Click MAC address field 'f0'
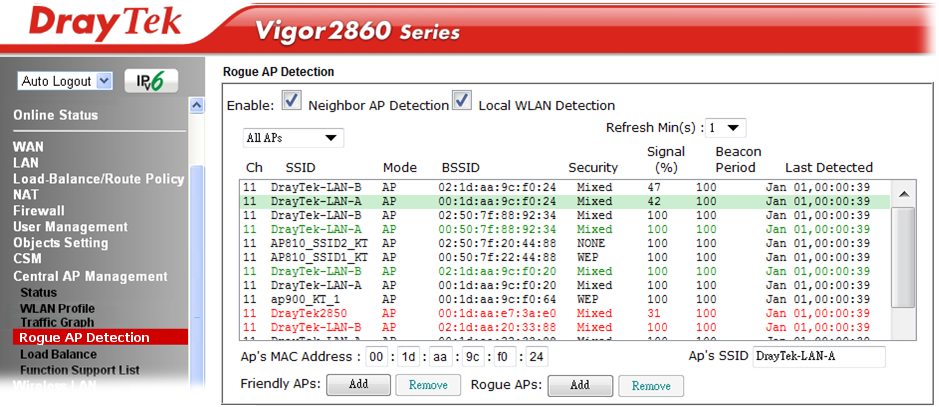The height and width of the screenshot is (407, 939). (x=505, y=357)
